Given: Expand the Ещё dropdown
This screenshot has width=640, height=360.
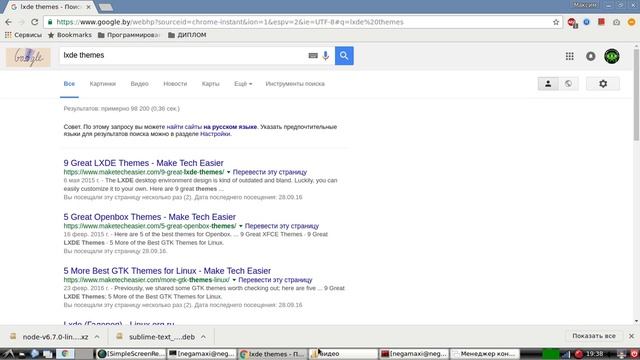Looking at the screenshot, I should (243, 84).
